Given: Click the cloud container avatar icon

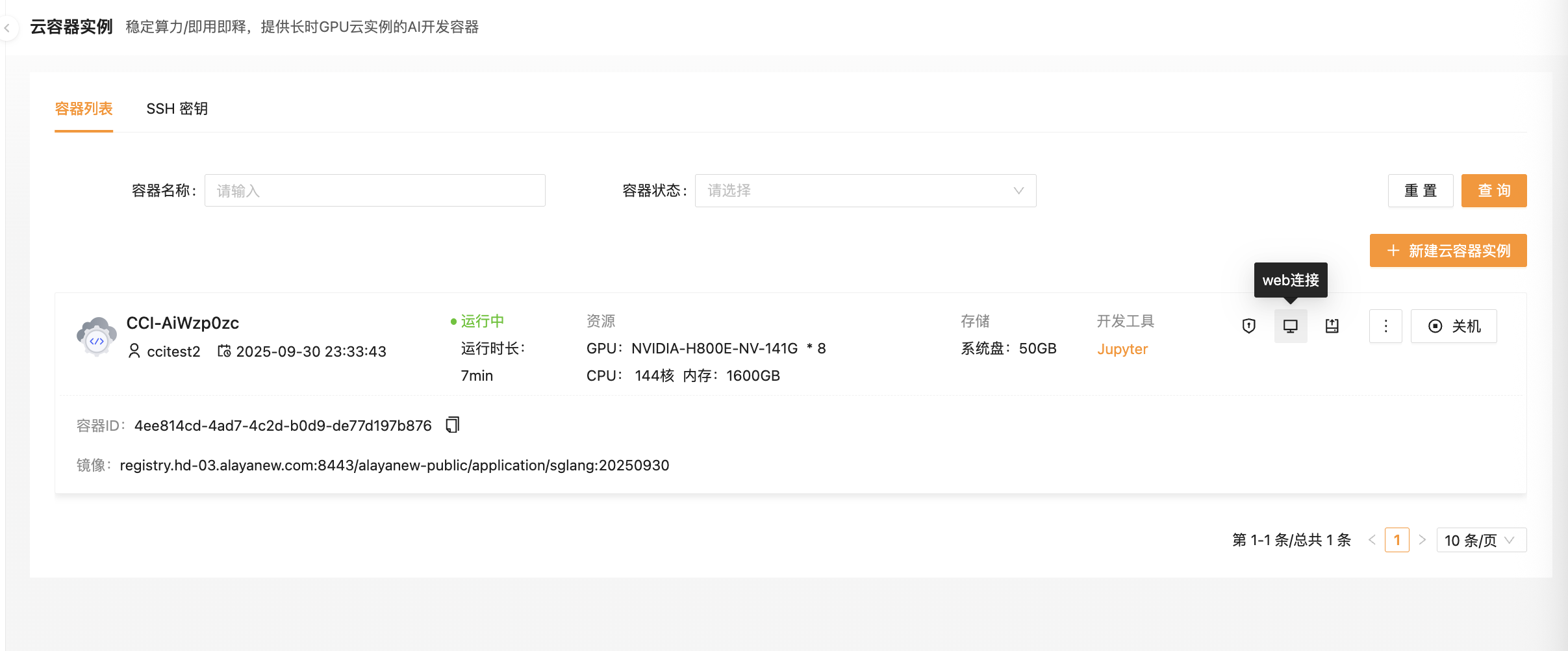Looking at the screenshot, I should pos(97,337).
